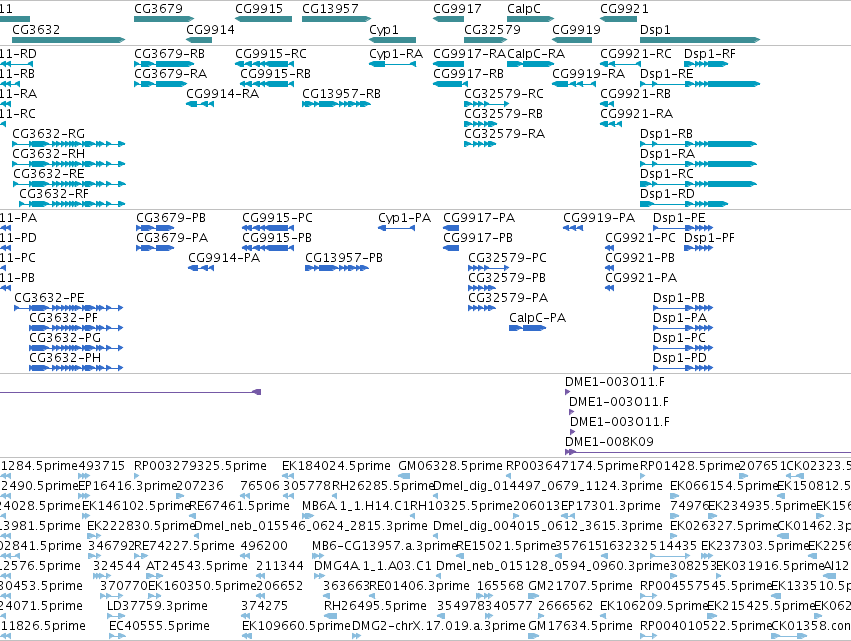The width and height of the screenshot is (851, 641).
Task: Click protein CG3679-PB
Action: [x=155, y=228]
